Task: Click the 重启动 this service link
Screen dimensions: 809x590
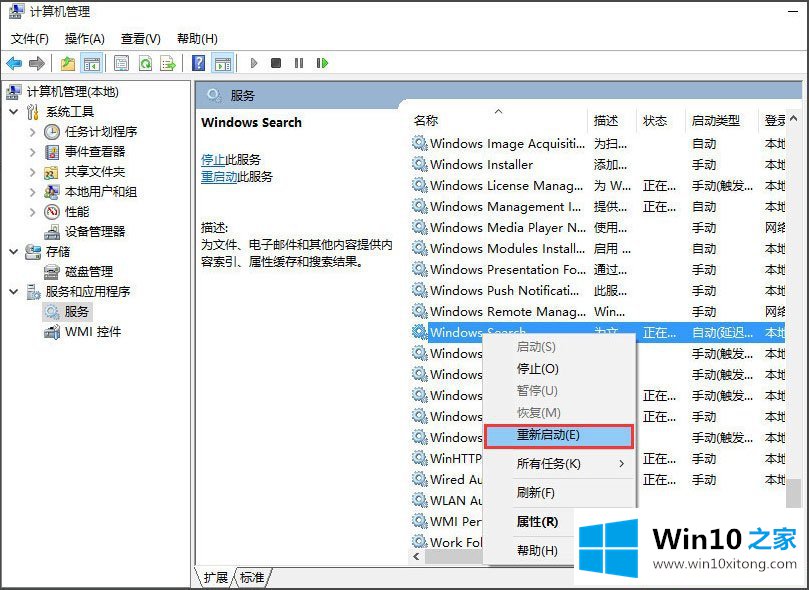Action: pos(219,176)
